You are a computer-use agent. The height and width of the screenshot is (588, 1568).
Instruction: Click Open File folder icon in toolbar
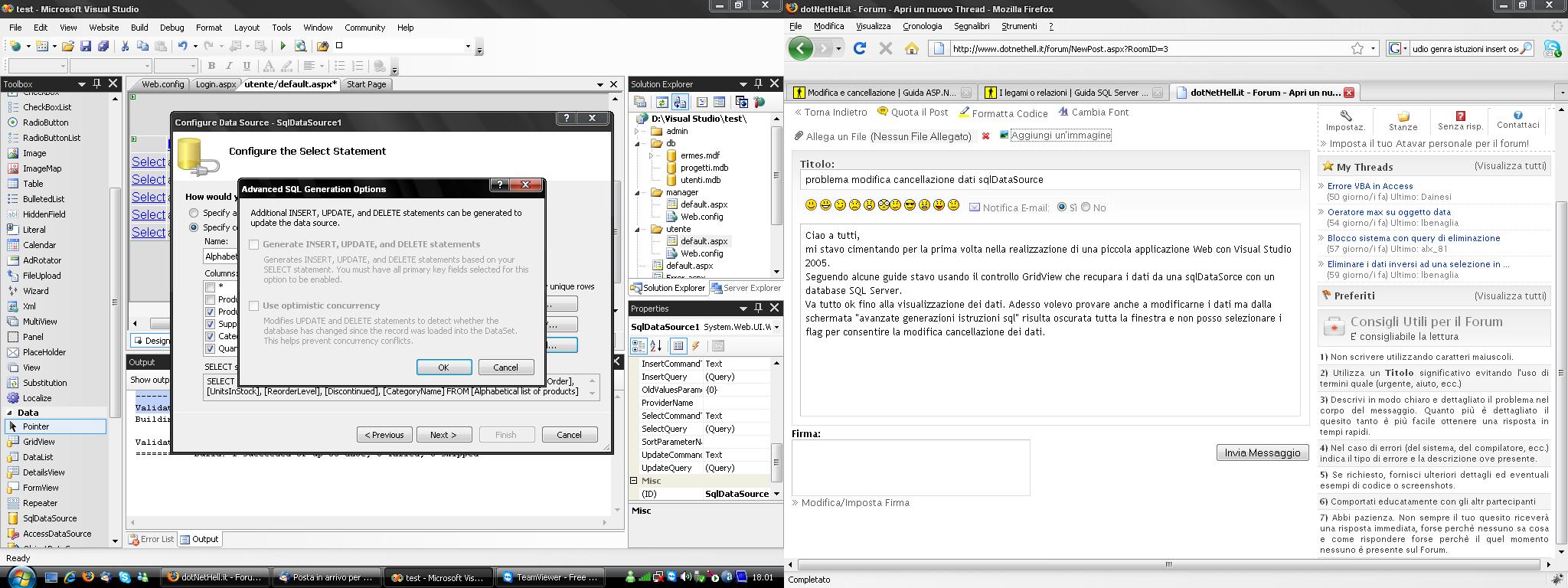(x=68, y=46)
